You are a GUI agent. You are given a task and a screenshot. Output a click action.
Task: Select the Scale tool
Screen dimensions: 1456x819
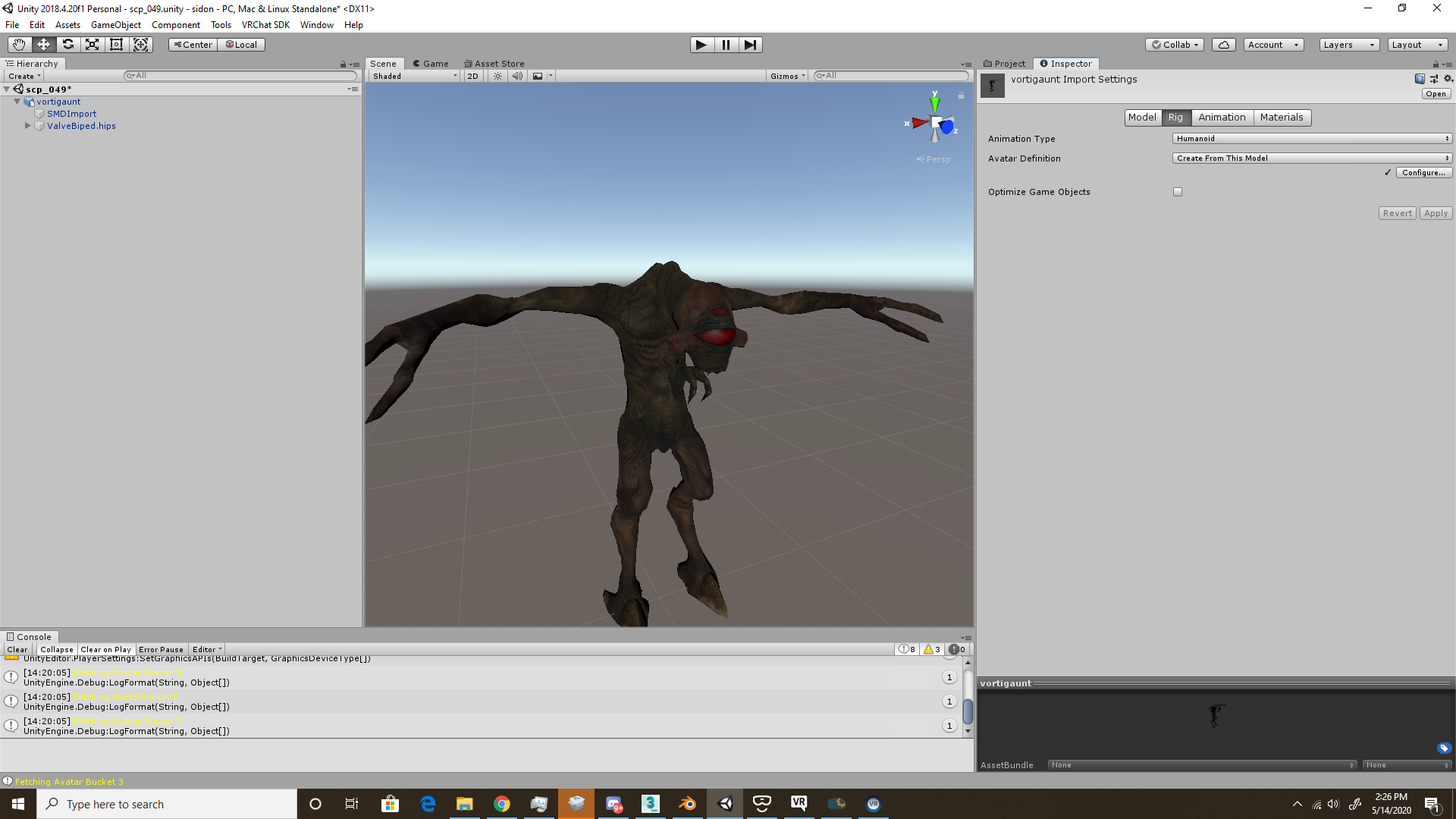tap(92, 45)
